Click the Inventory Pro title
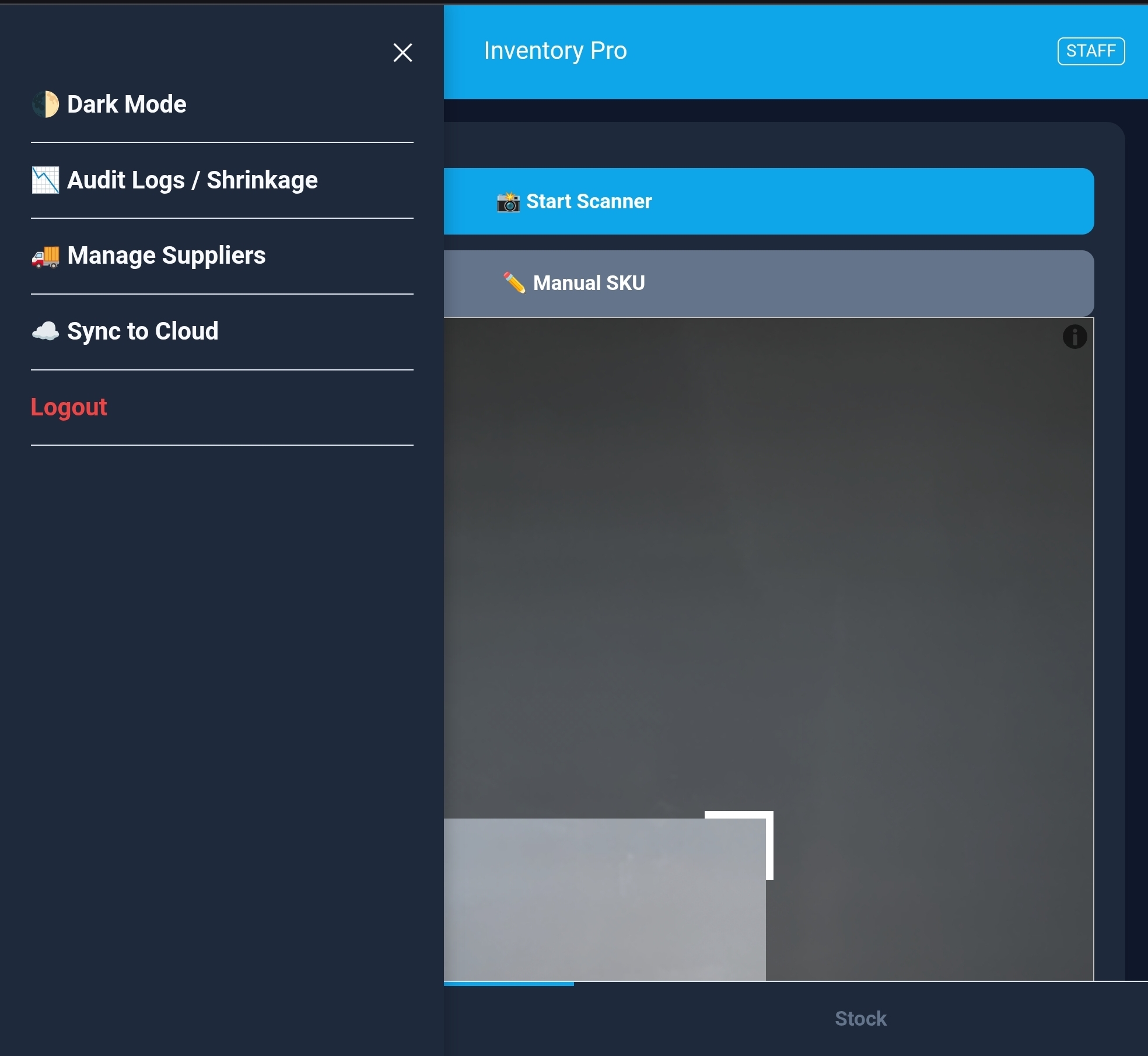1148x1056 pixels. point(555,51)
